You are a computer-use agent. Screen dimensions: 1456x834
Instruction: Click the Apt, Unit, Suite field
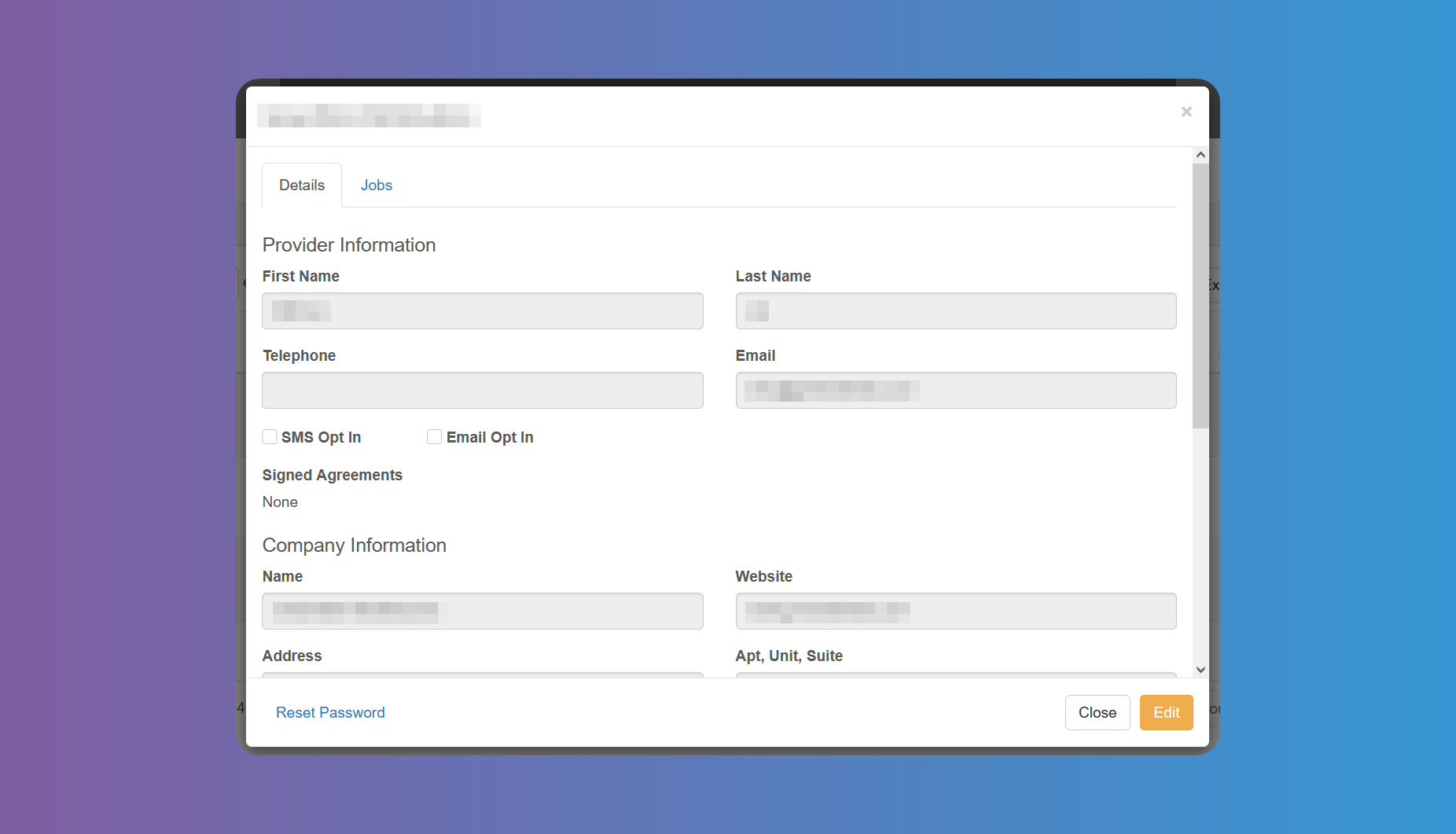955,676
